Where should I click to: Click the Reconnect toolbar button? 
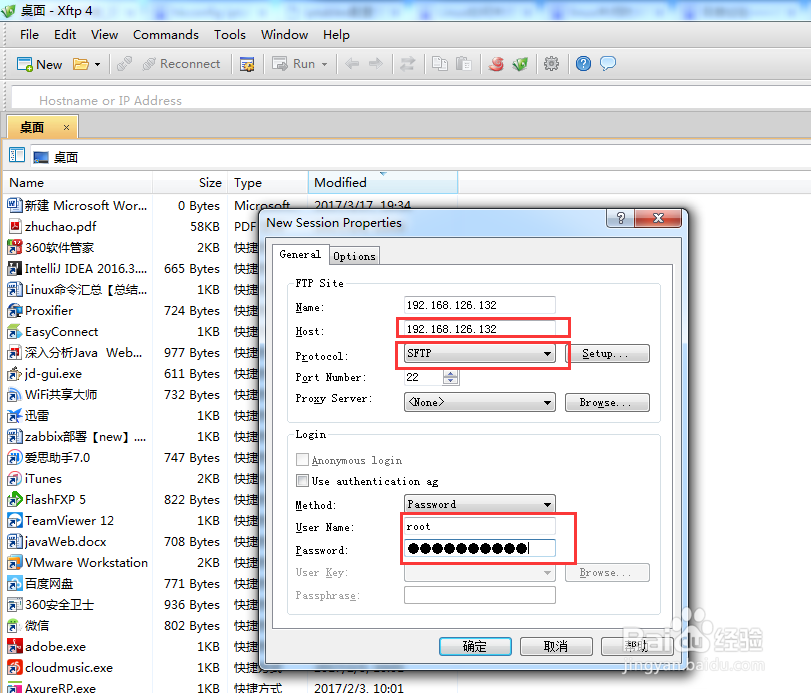[x=182, y=64]
